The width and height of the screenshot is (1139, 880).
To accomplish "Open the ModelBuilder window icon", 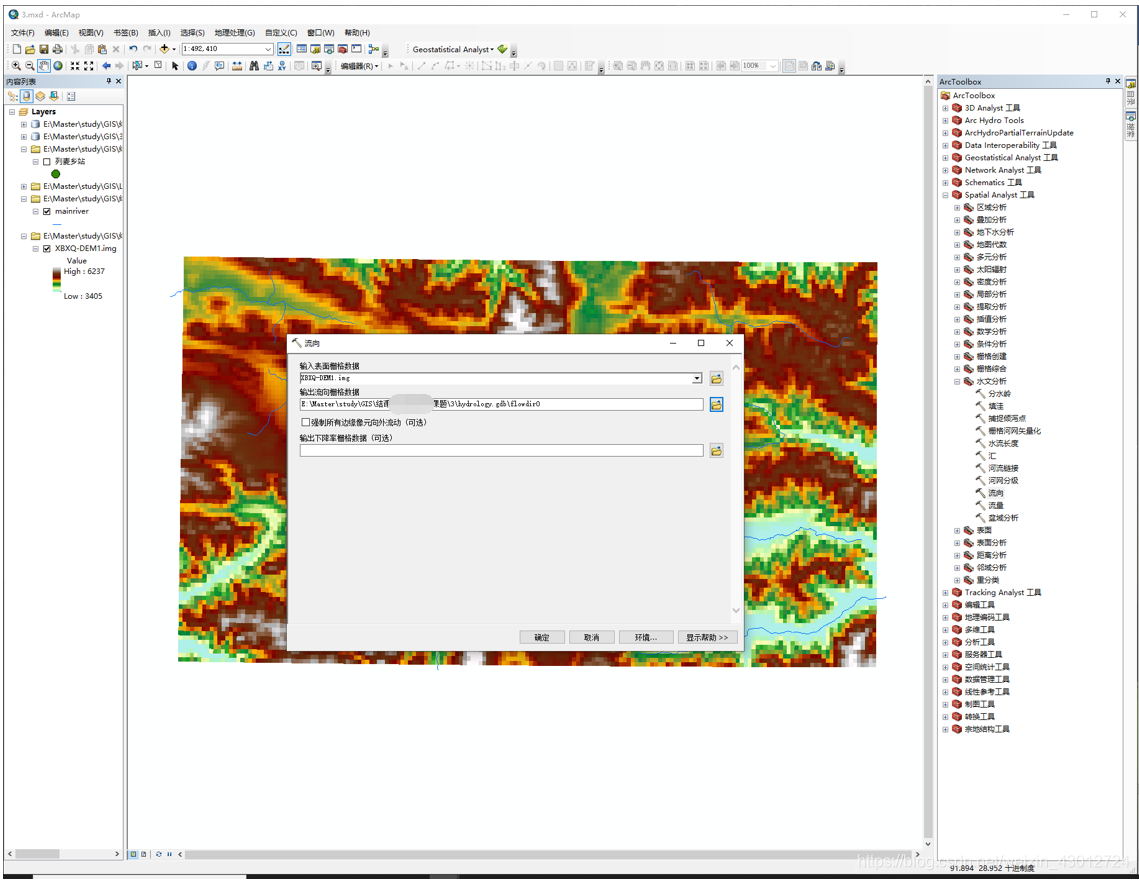I will [x=373, y=49].
